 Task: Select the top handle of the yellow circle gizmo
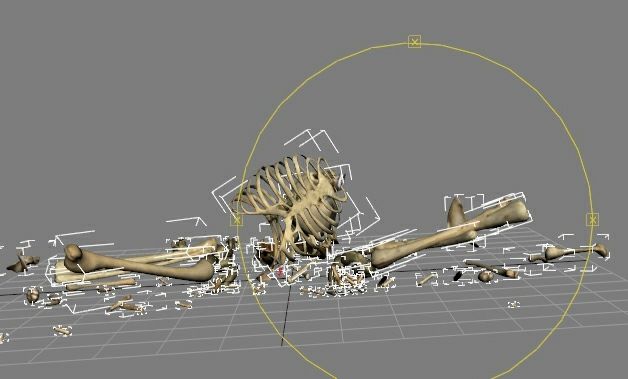tap(415, 42)
